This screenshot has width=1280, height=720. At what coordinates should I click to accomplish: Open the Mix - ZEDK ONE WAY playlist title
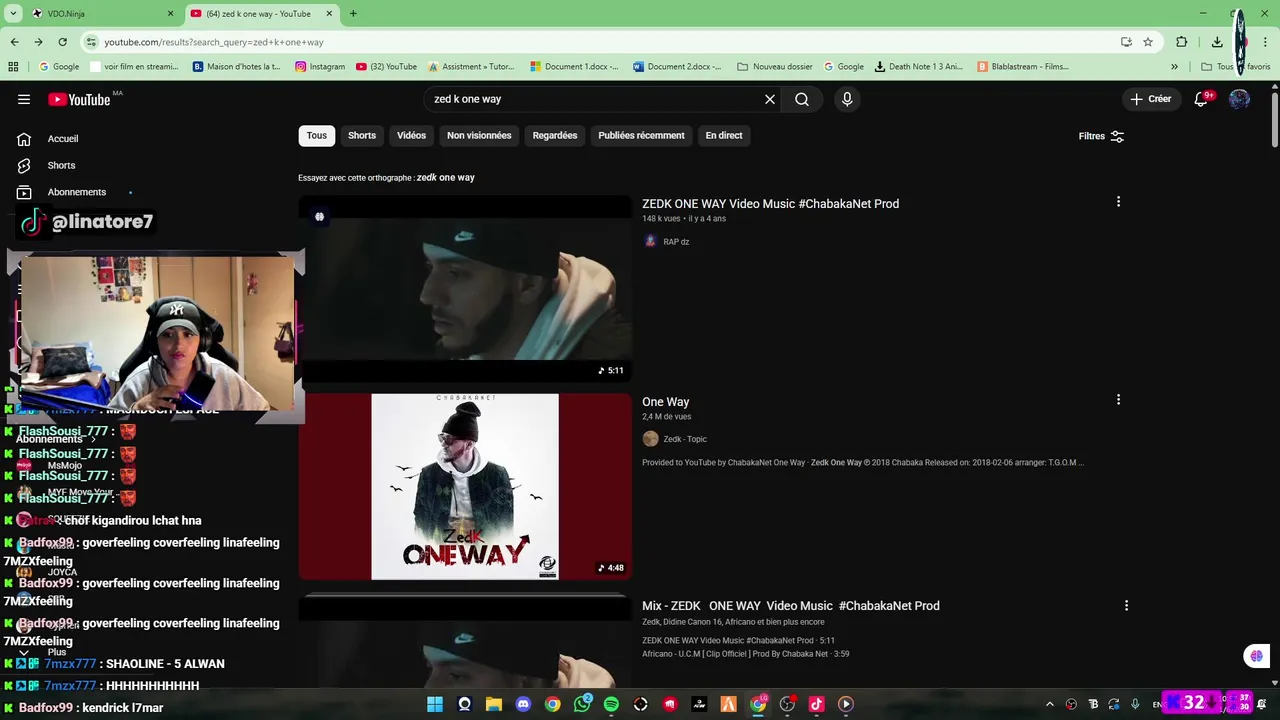[x=790, y=606]
